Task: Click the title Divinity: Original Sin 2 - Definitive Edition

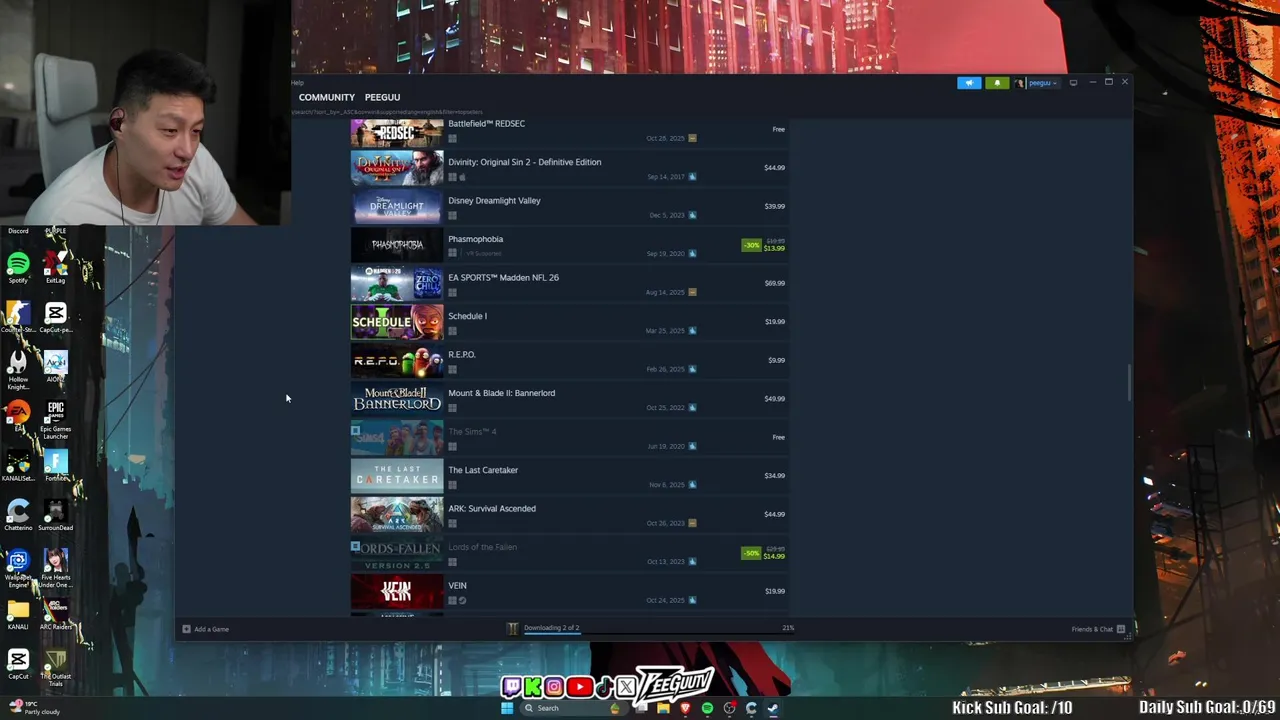Action: pos(525,162)
